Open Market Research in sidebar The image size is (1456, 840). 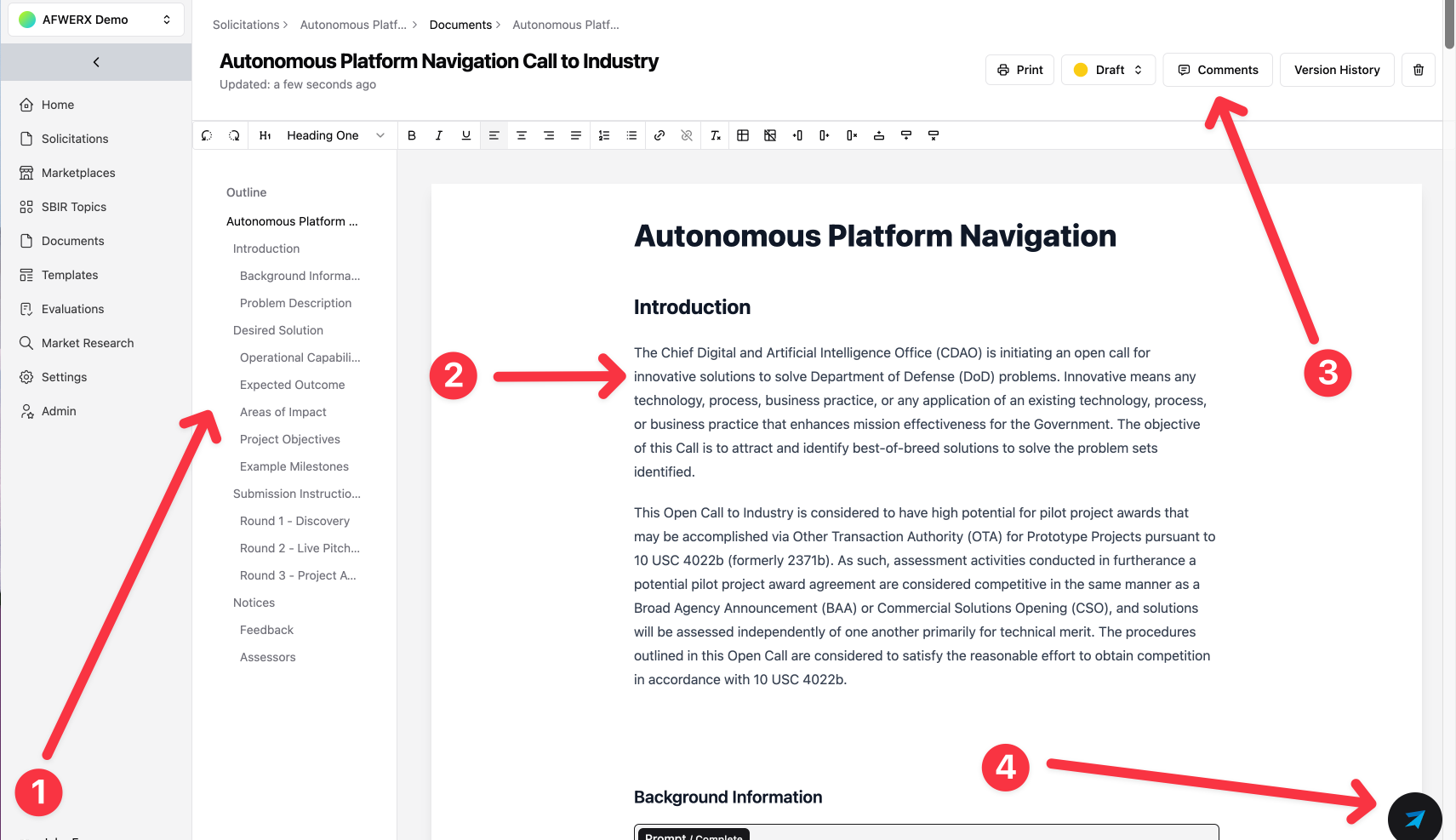pyautogui.click(x=88, y=343)
